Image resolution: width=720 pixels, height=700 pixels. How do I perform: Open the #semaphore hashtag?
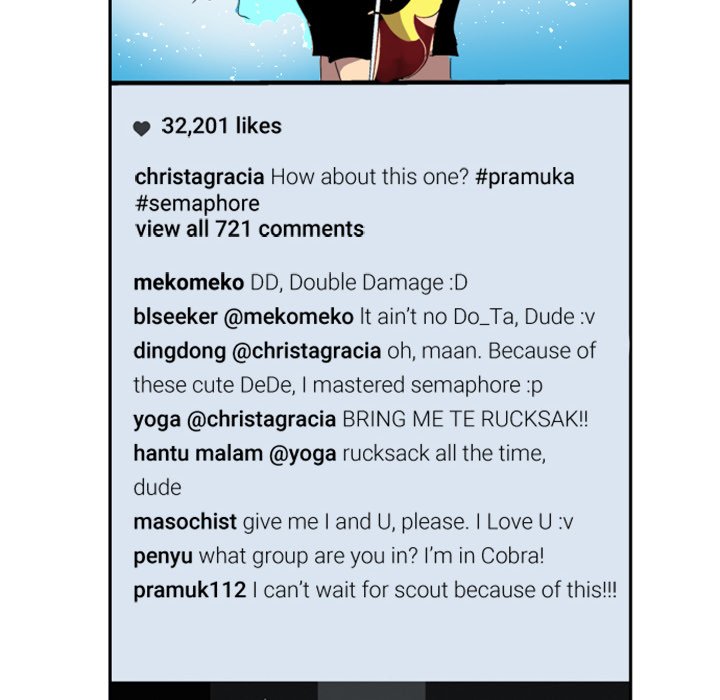point(197,203)
